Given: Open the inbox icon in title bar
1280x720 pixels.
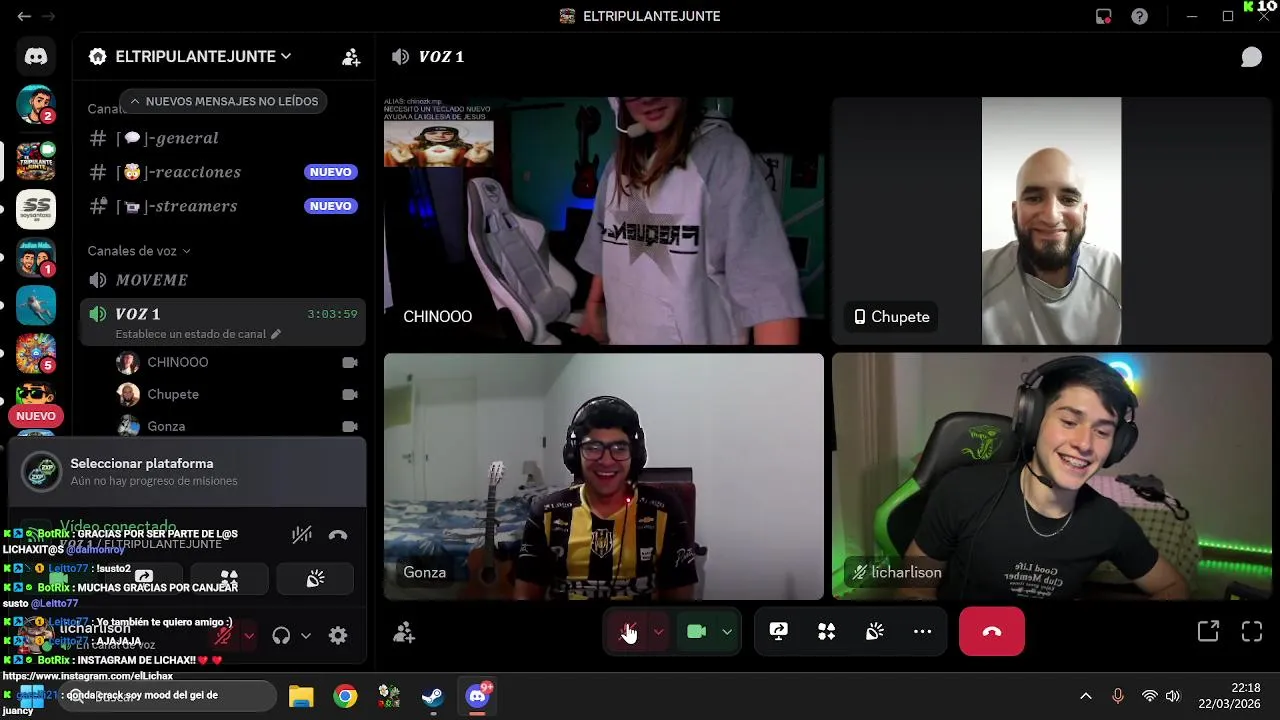Looking at the screenshot, I should tap(1104, 16).
